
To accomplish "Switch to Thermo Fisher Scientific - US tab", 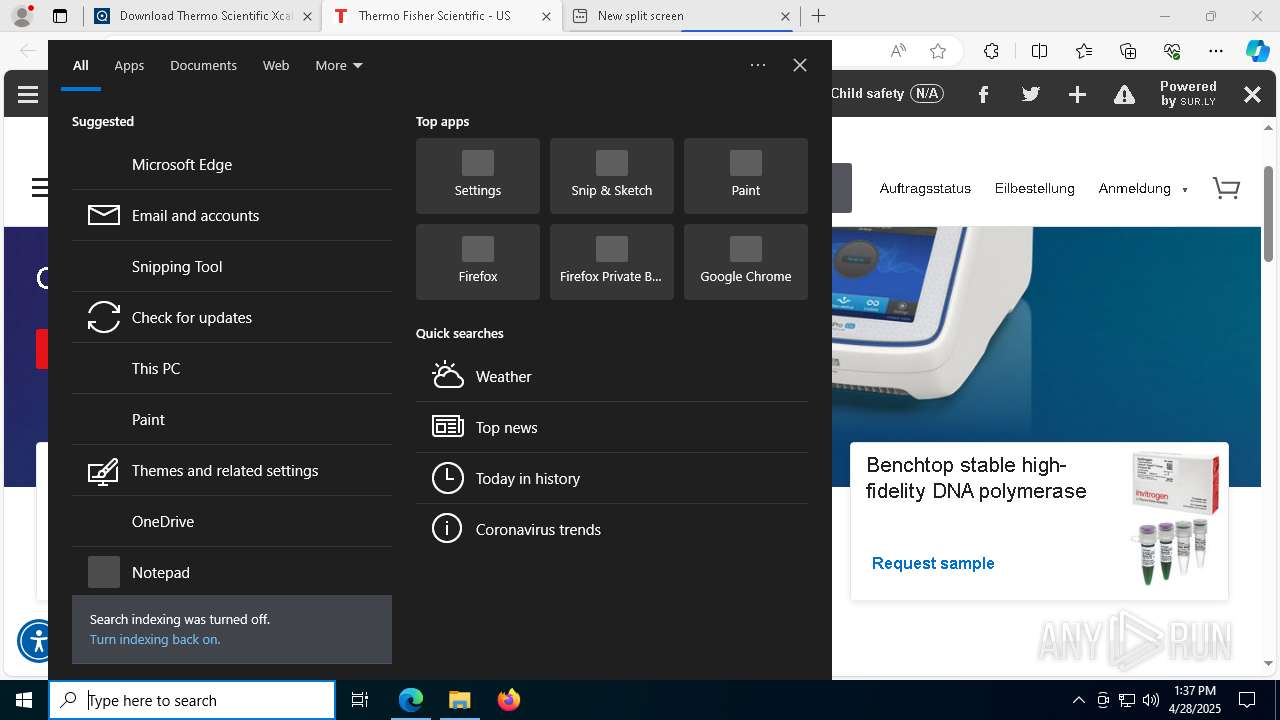I will click(440, 16).
